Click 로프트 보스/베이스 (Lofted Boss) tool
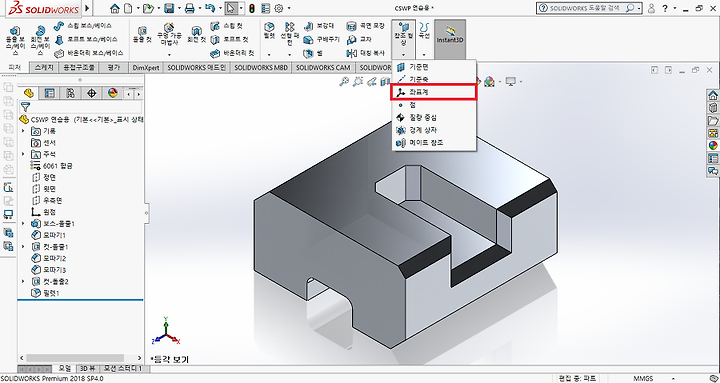 [x=86, y=40]
